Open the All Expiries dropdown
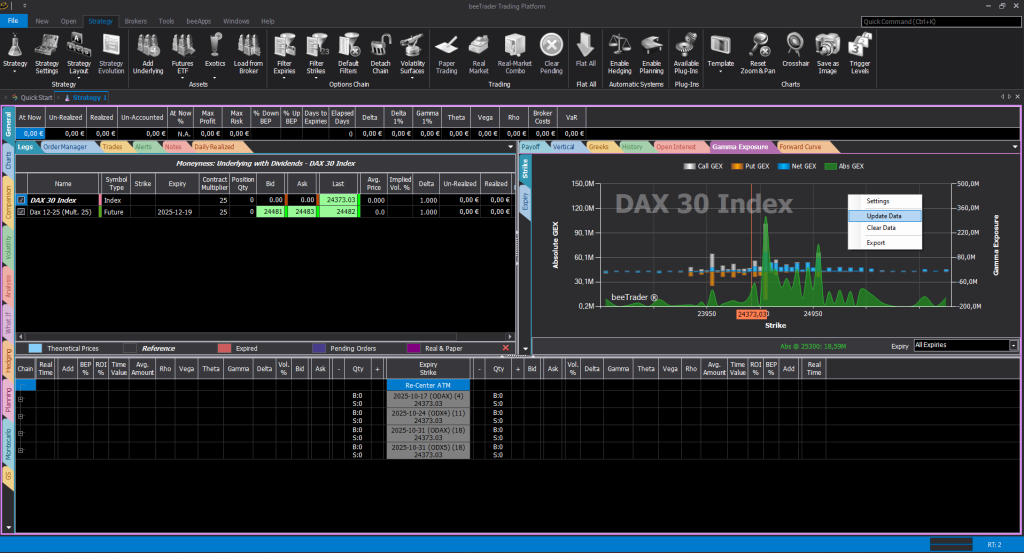This screenshot has height=553, width=1024. 966,345
